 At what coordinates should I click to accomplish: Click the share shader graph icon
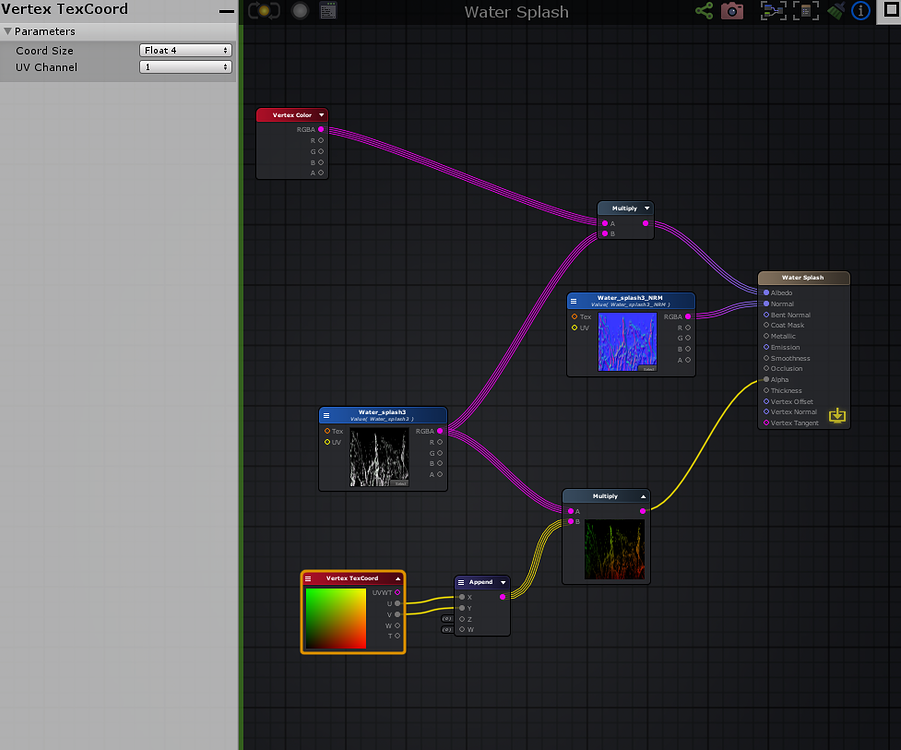click(702, 11)
